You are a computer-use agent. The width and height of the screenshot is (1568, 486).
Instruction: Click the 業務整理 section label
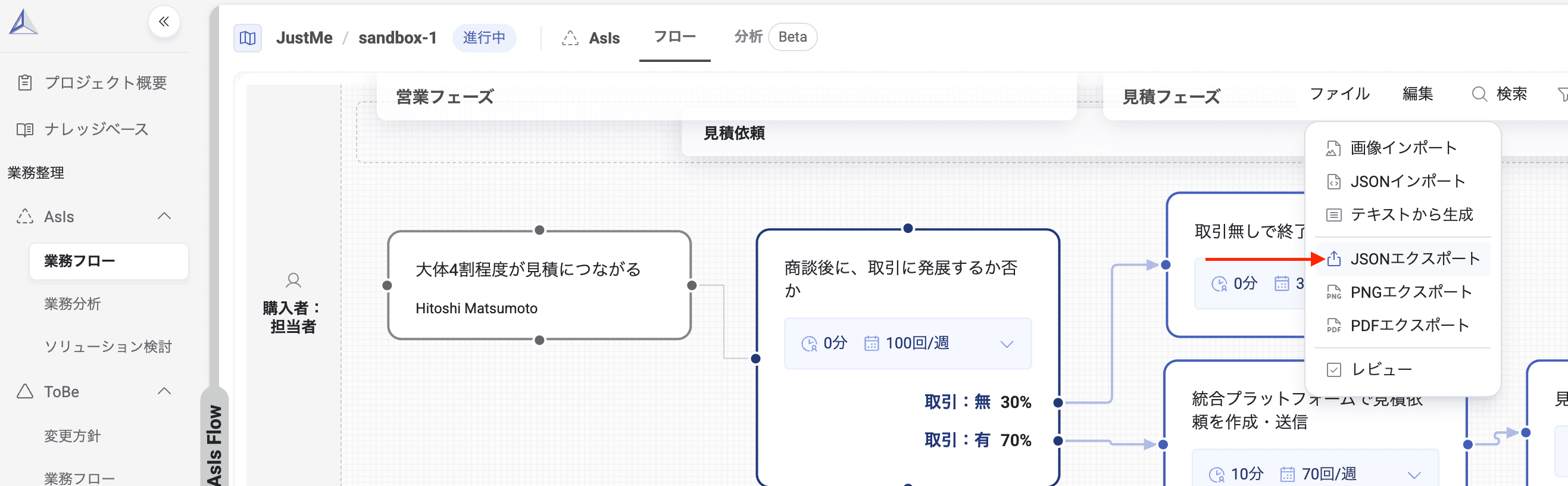pyautogui.click(x=36, y=173)
